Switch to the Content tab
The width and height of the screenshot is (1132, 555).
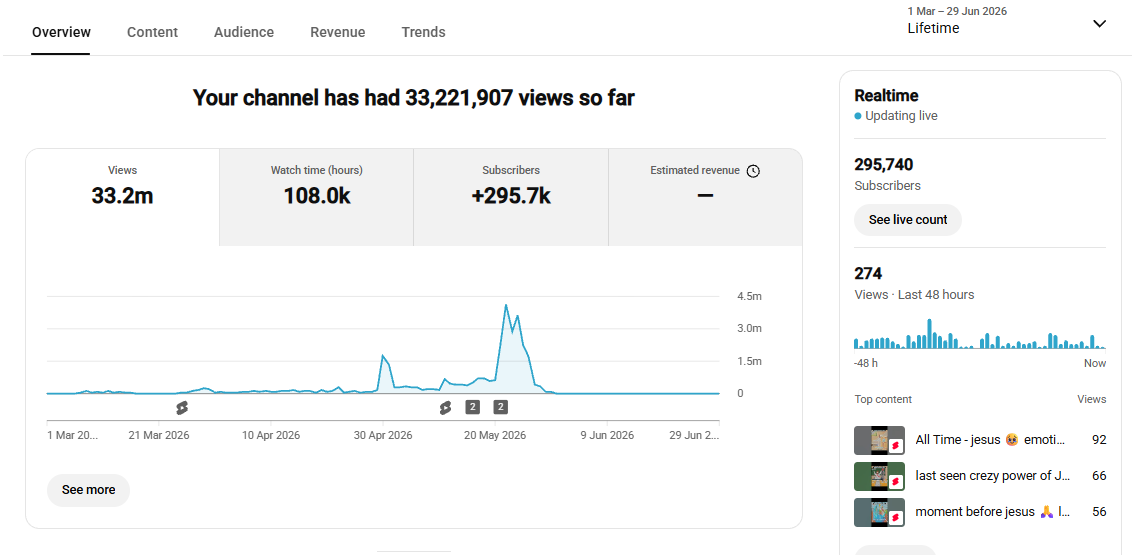click(x=152, y=32)
